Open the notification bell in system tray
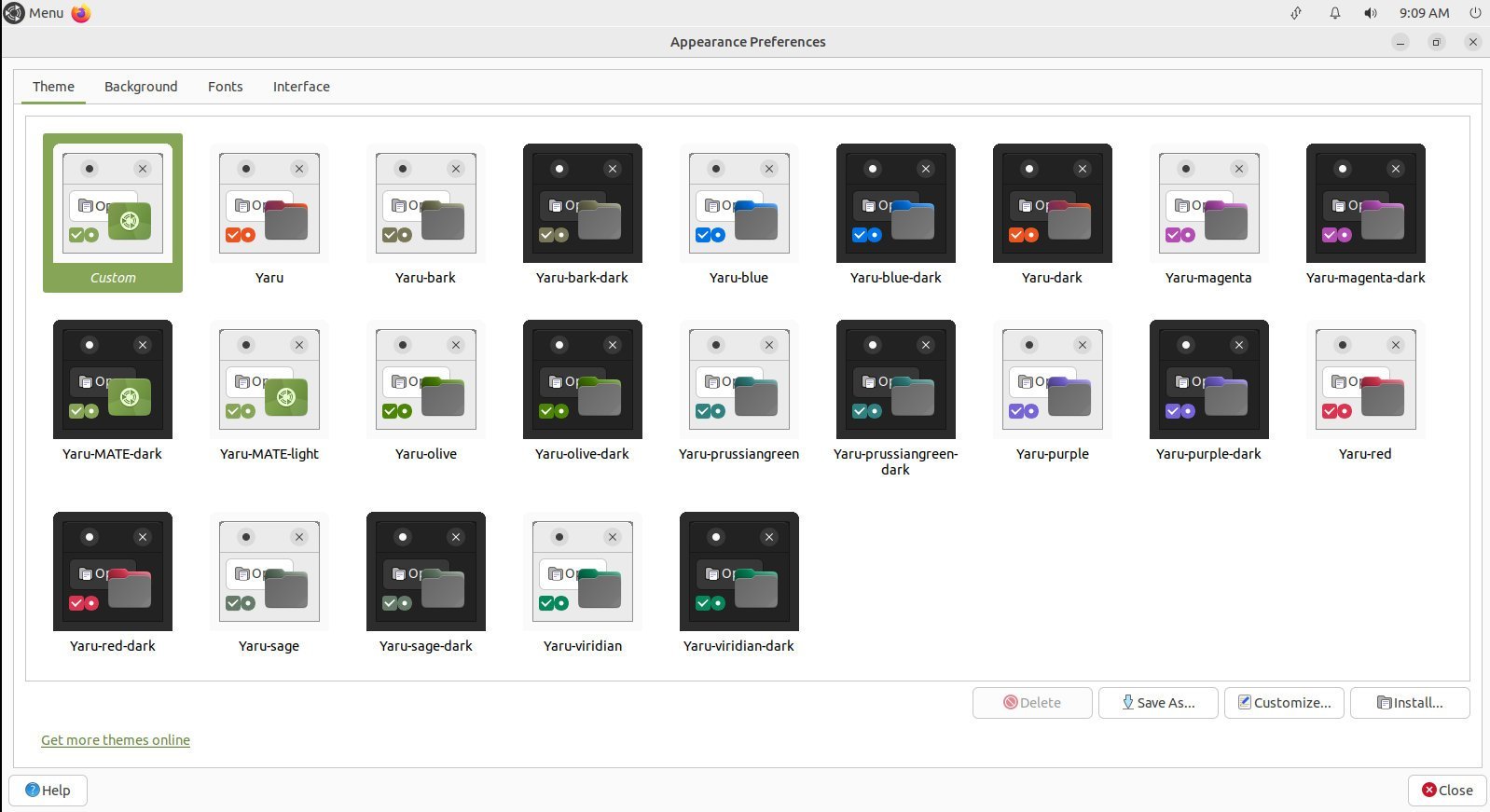1490x812 pixels. pos(1334,13)
